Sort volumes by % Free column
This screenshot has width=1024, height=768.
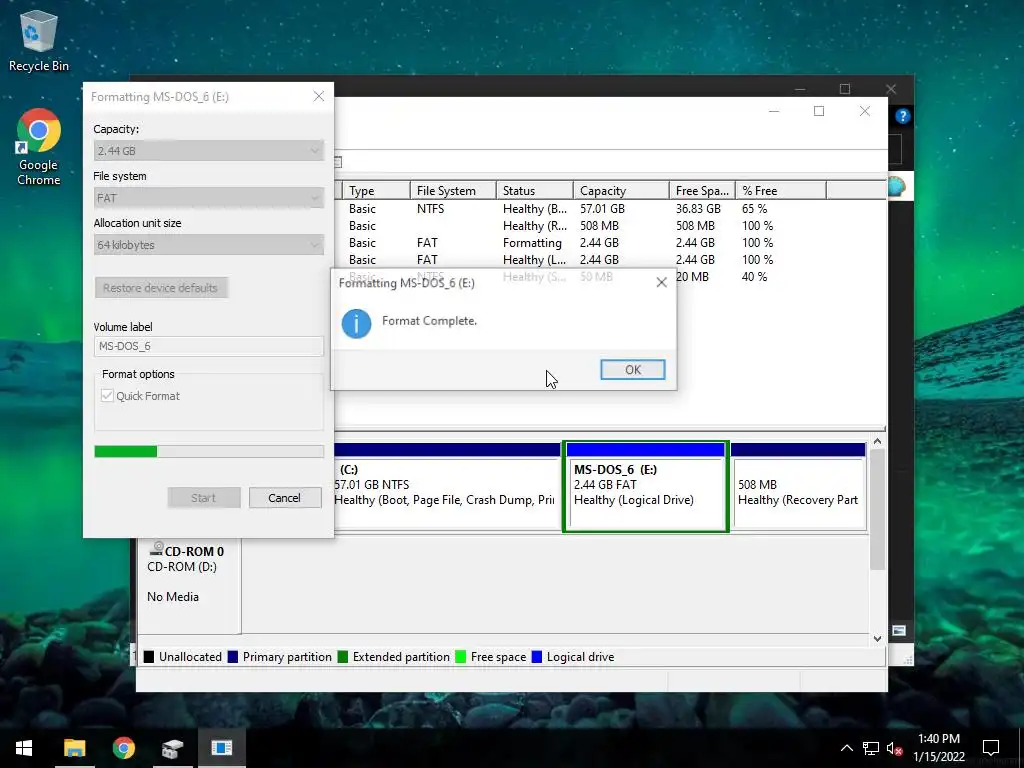[780, 191]
